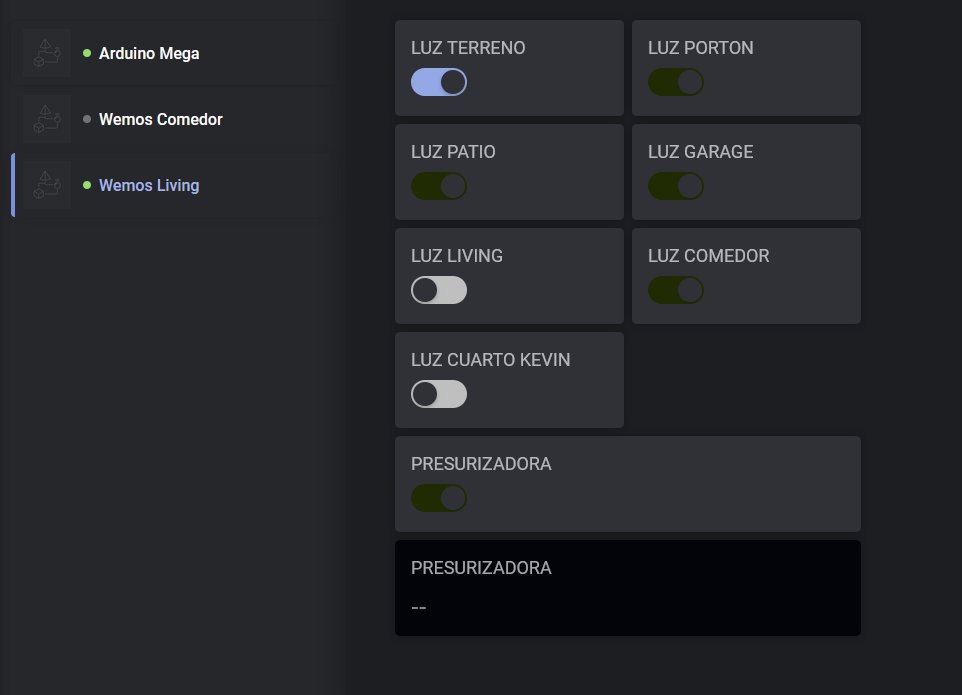This screenshot has height=695, width=962.
Task: Click the green status dot beside Arduino Mega
Action: click(x=87, y=53)
